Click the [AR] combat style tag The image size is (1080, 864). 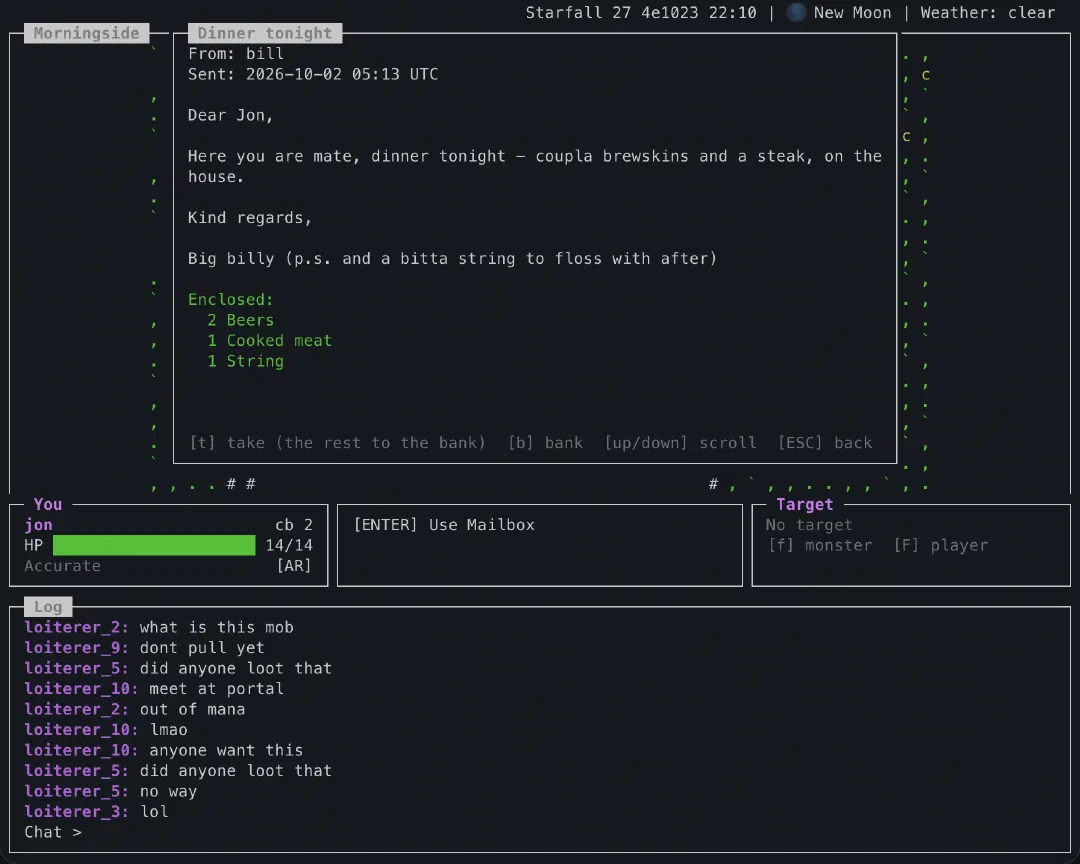pos(294,566)
